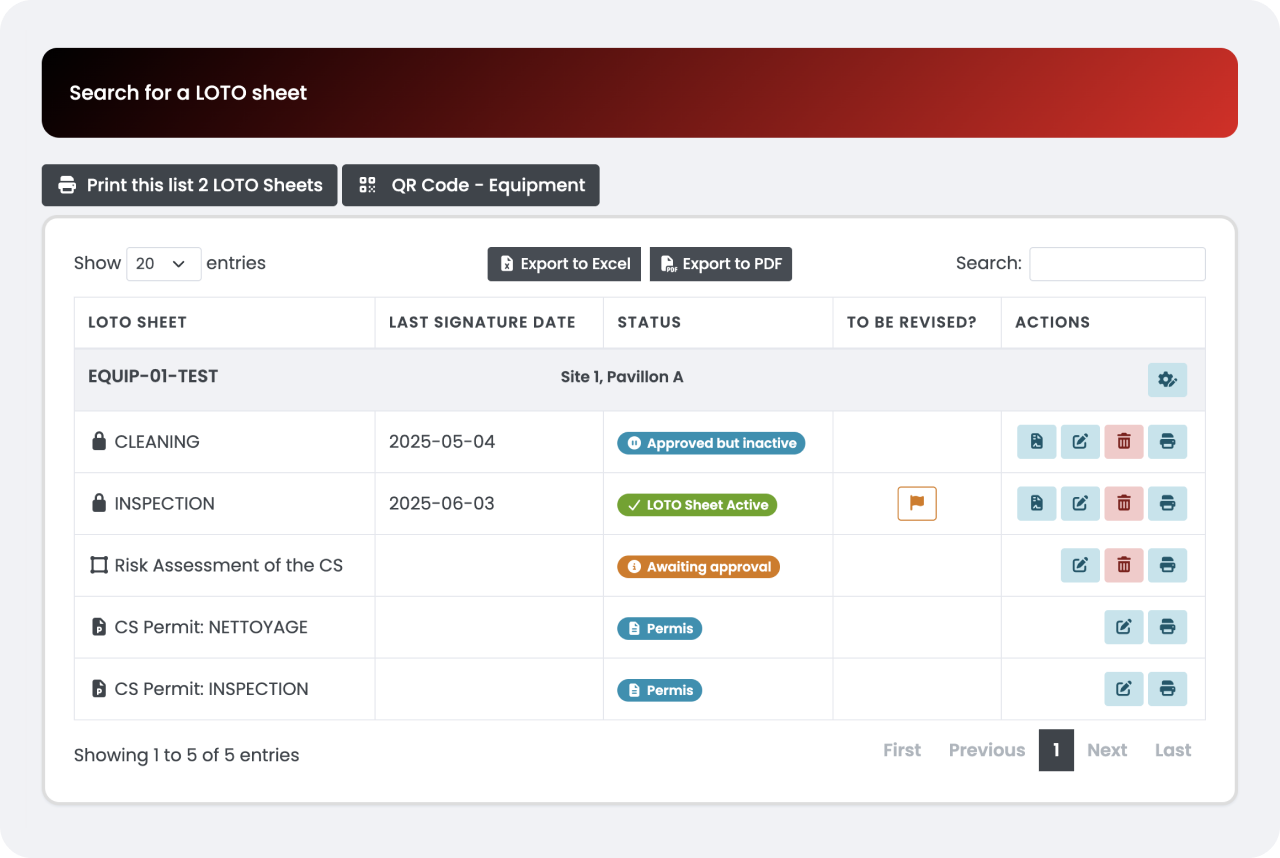Edit the CLEANING LOTO sheet
Screen dimensions: 1280x858
[1080, 442]
